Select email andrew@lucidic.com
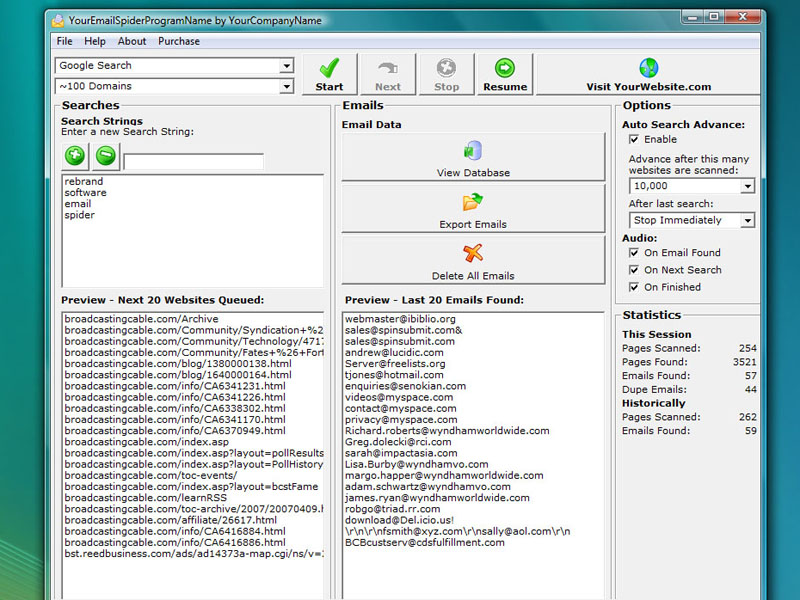 (x=394, y=353)
